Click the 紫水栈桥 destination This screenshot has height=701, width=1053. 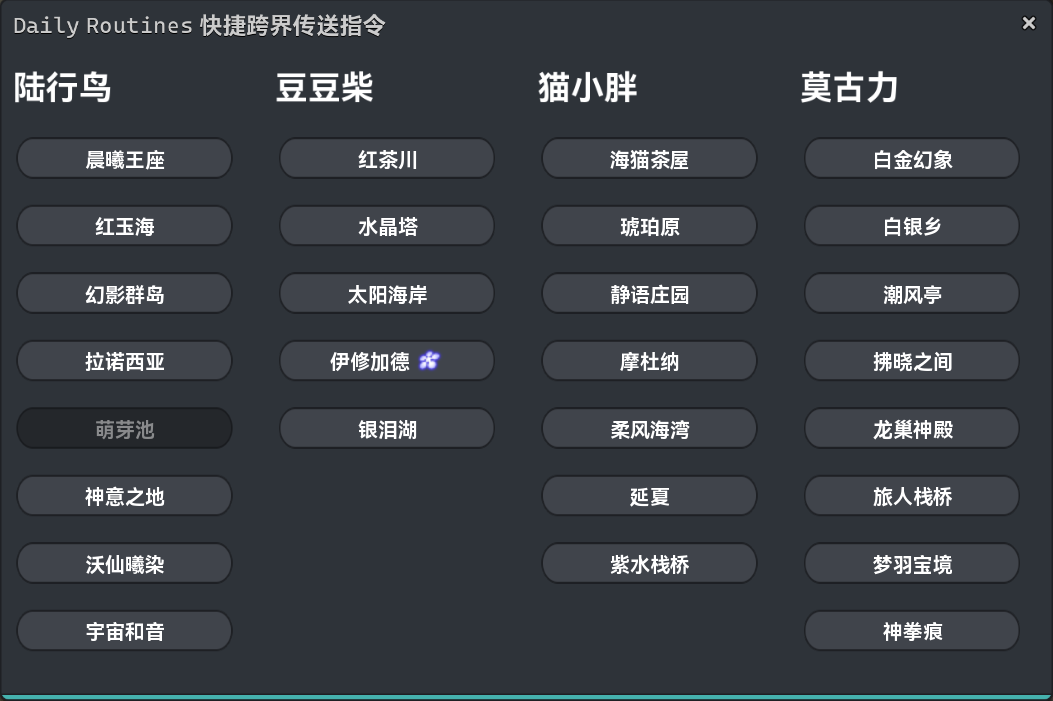pyautogui.click(x=649, y=563)
